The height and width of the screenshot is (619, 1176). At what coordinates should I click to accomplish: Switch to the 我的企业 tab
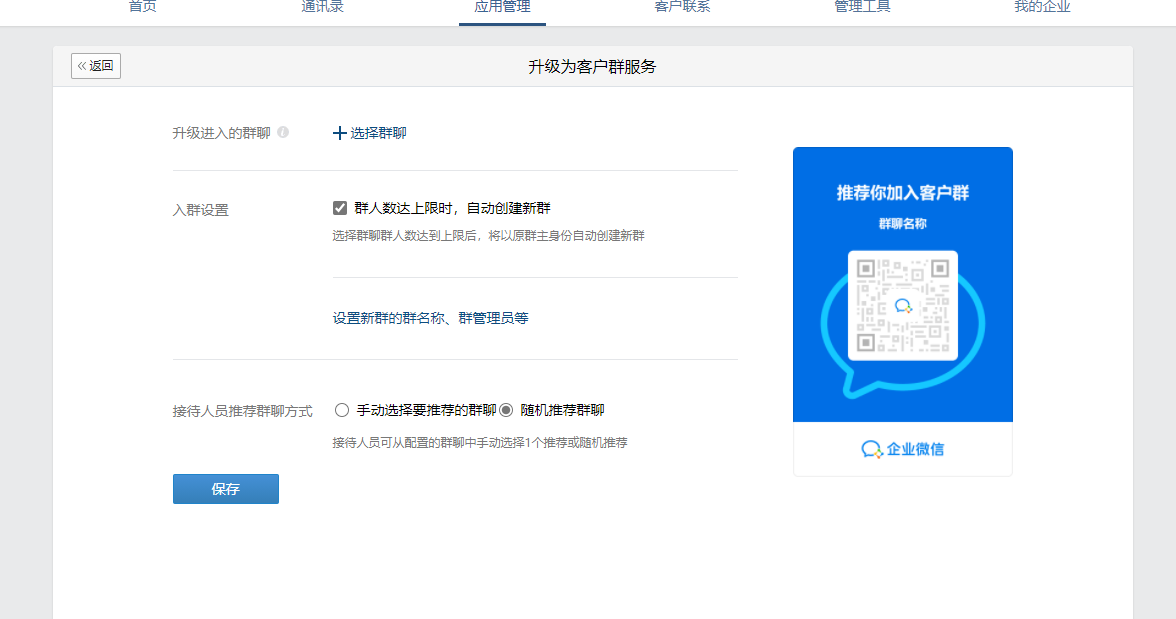[1042, 7]
